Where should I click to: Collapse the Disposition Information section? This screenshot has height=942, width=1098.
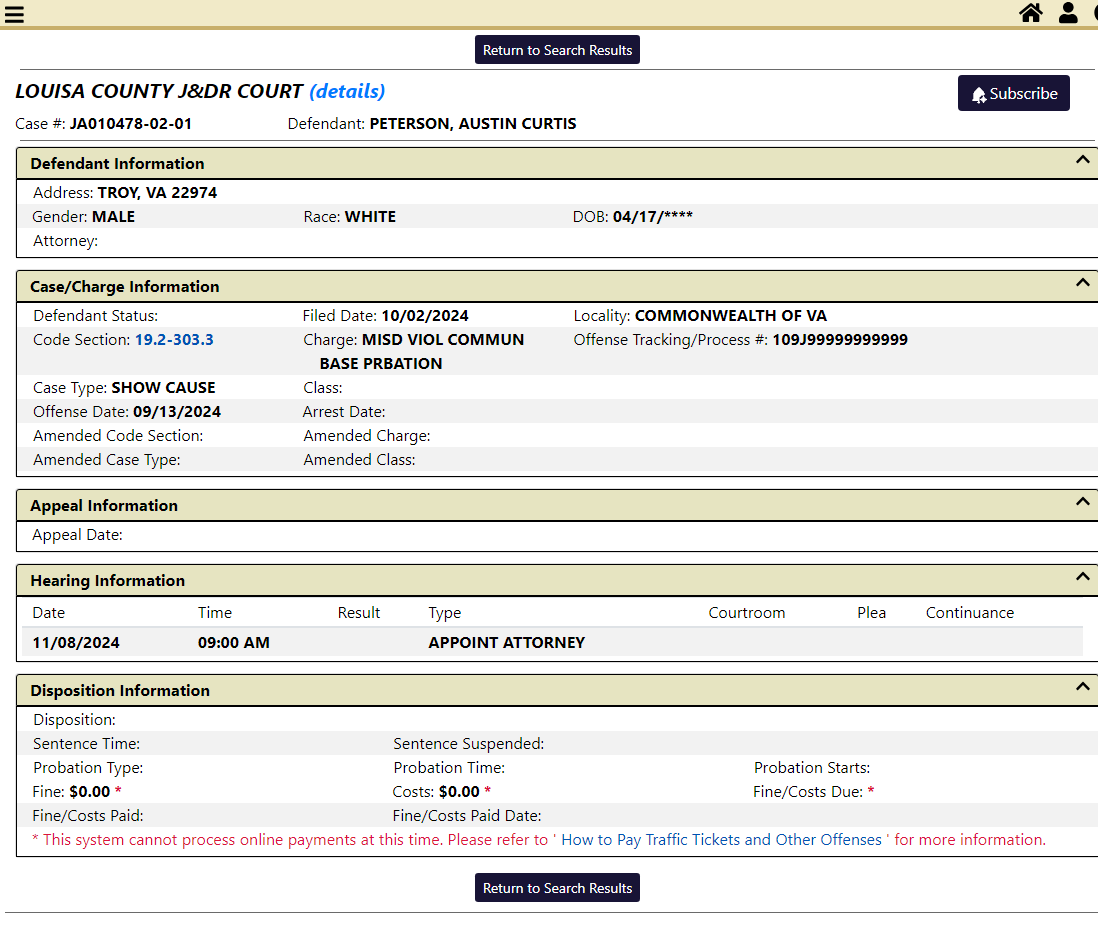click(x=1082, y=686)
